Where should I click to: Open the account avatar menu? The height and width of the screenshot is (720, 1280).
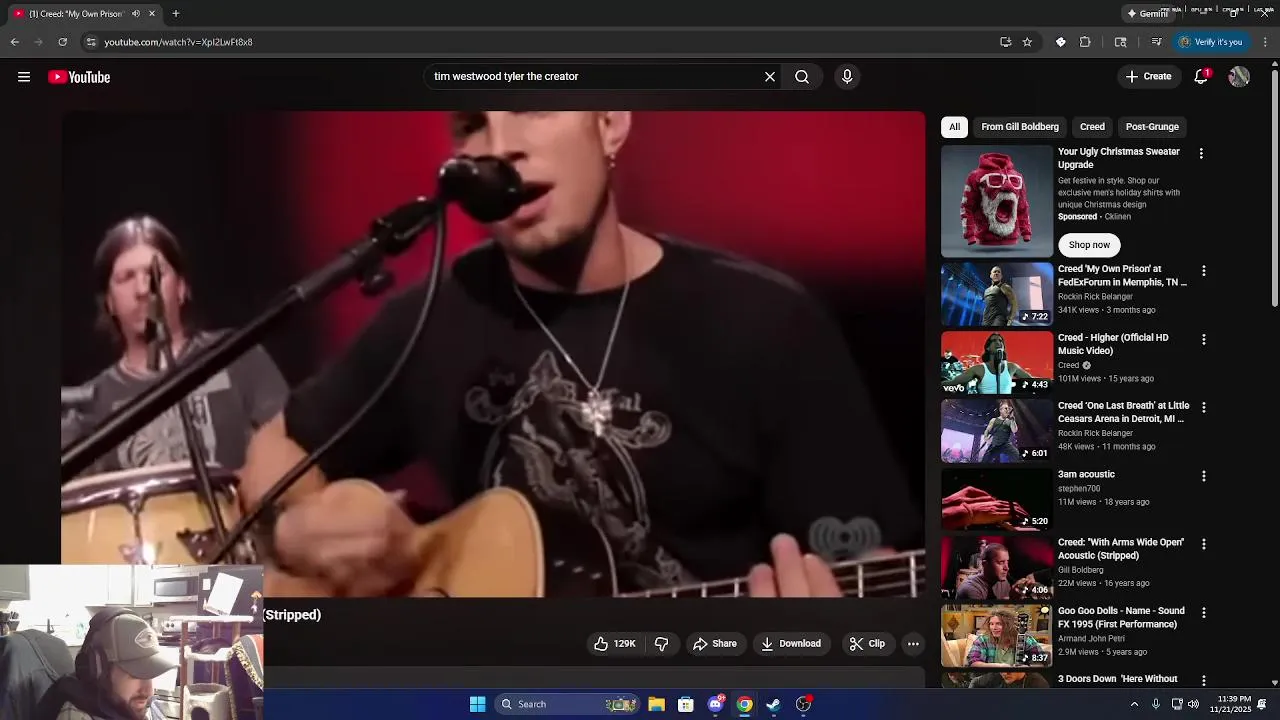[x=1239, y=77]
